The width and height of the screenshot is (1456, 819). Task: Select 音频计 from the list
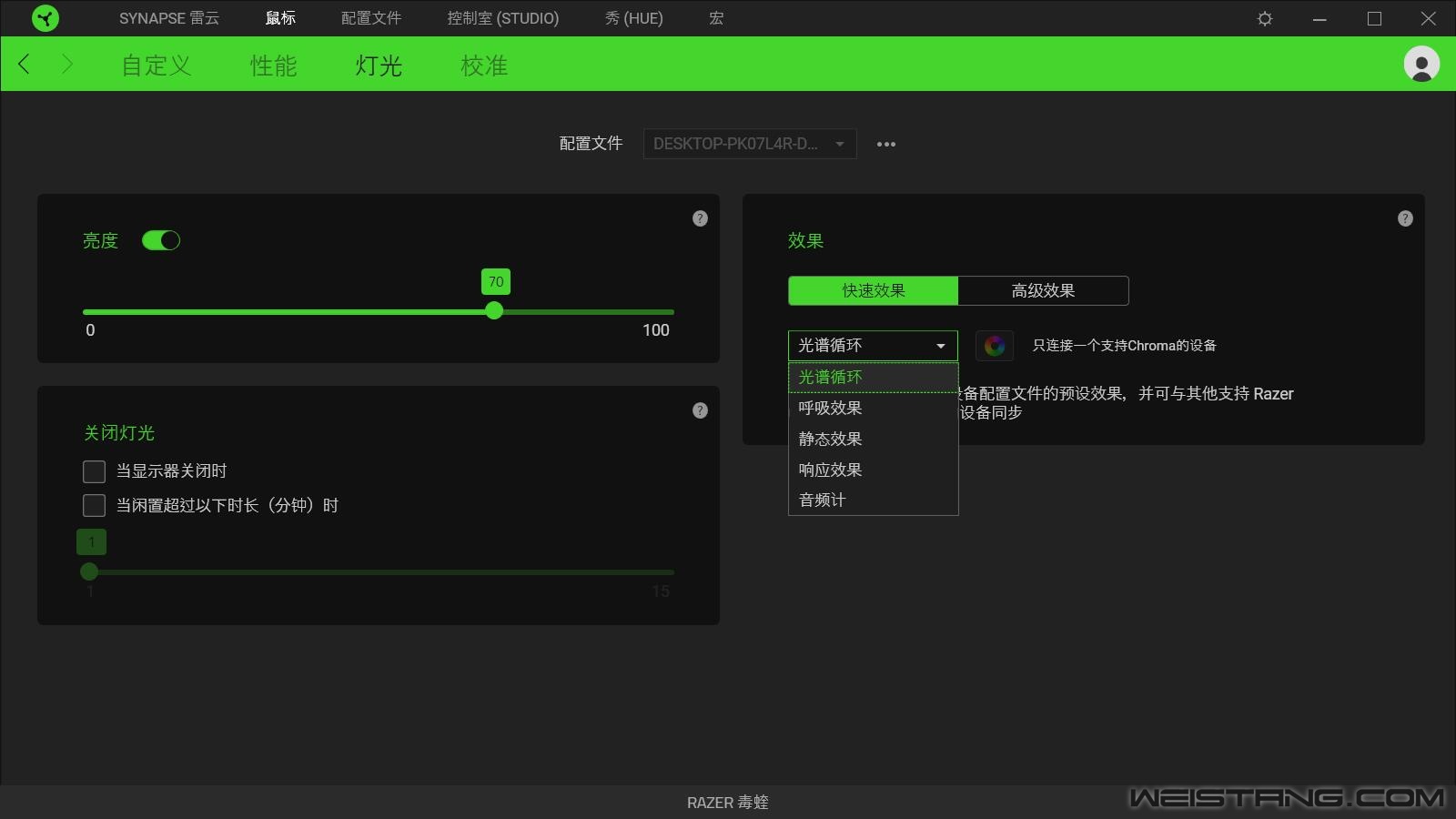pos(873,500)
